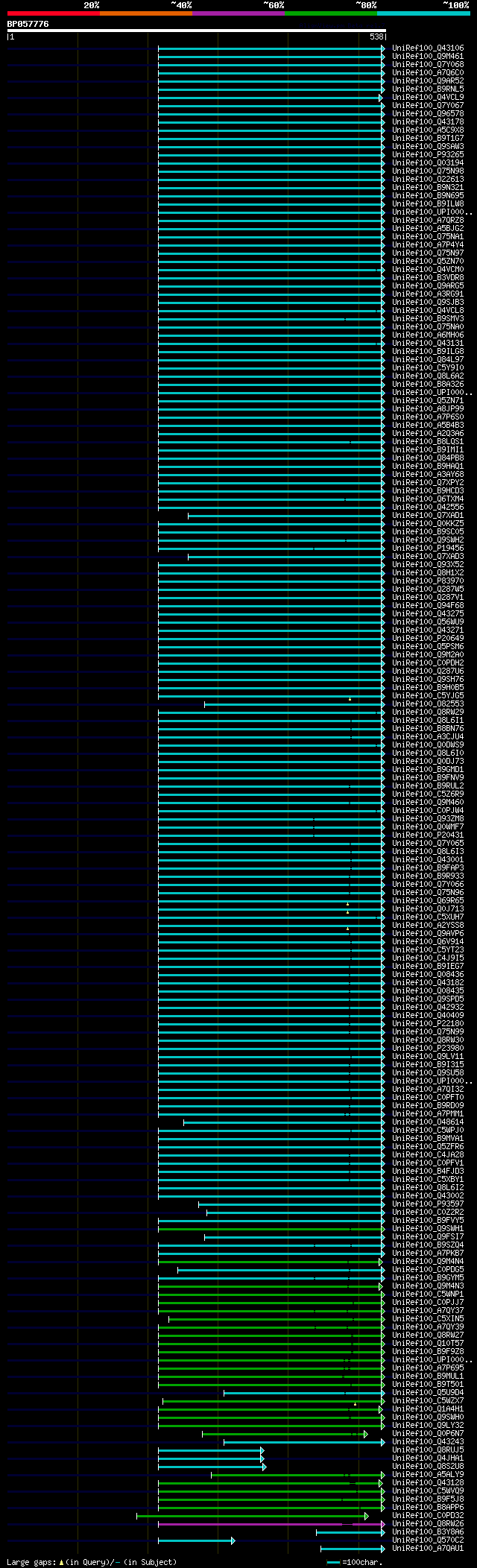
Task: Select the UniRef100_C5Z6R9 label
Action: [x=428, y=794]
